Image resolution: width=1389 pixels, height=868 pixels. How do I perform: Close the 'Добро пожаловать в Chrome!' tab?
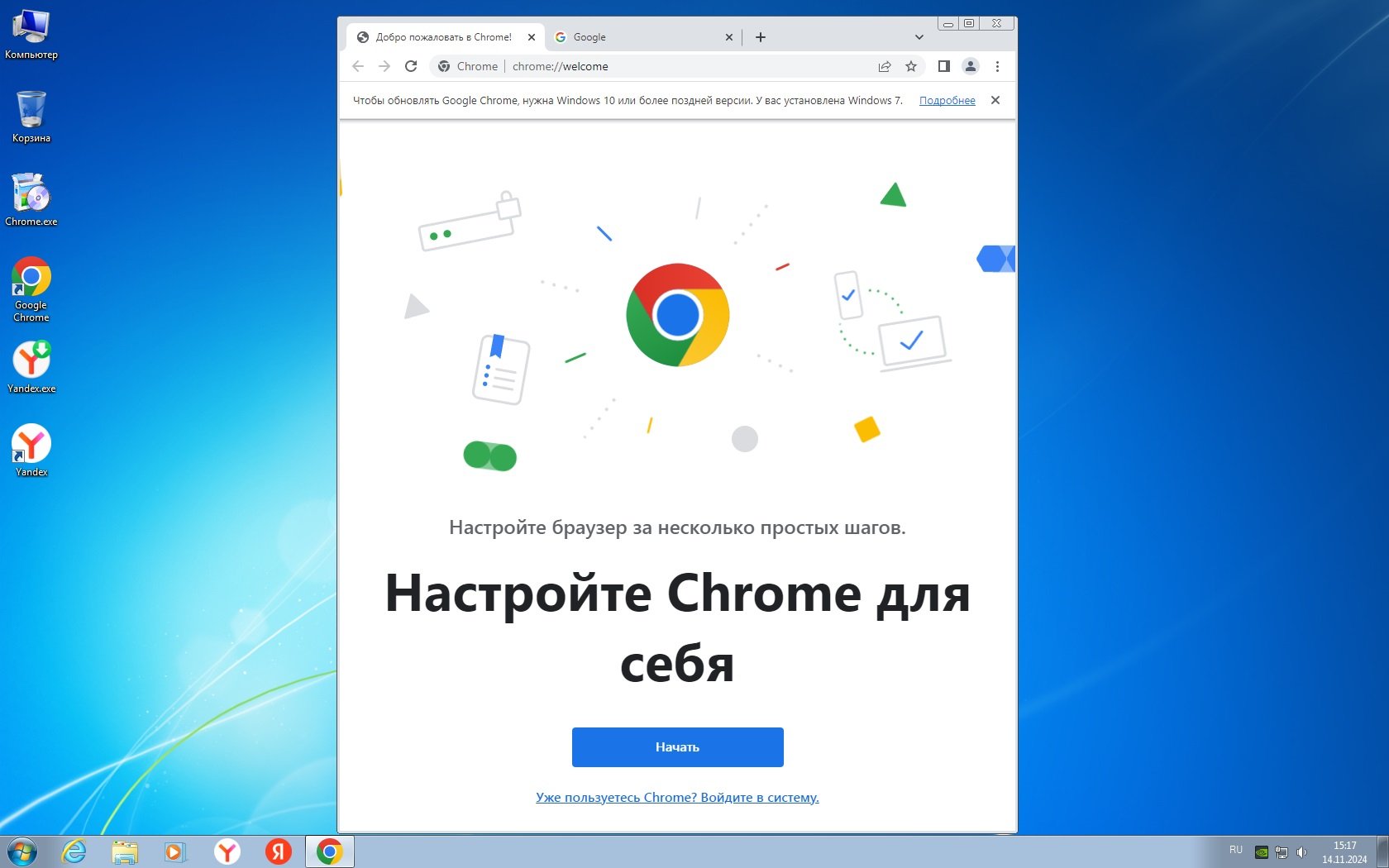(532, 37)
